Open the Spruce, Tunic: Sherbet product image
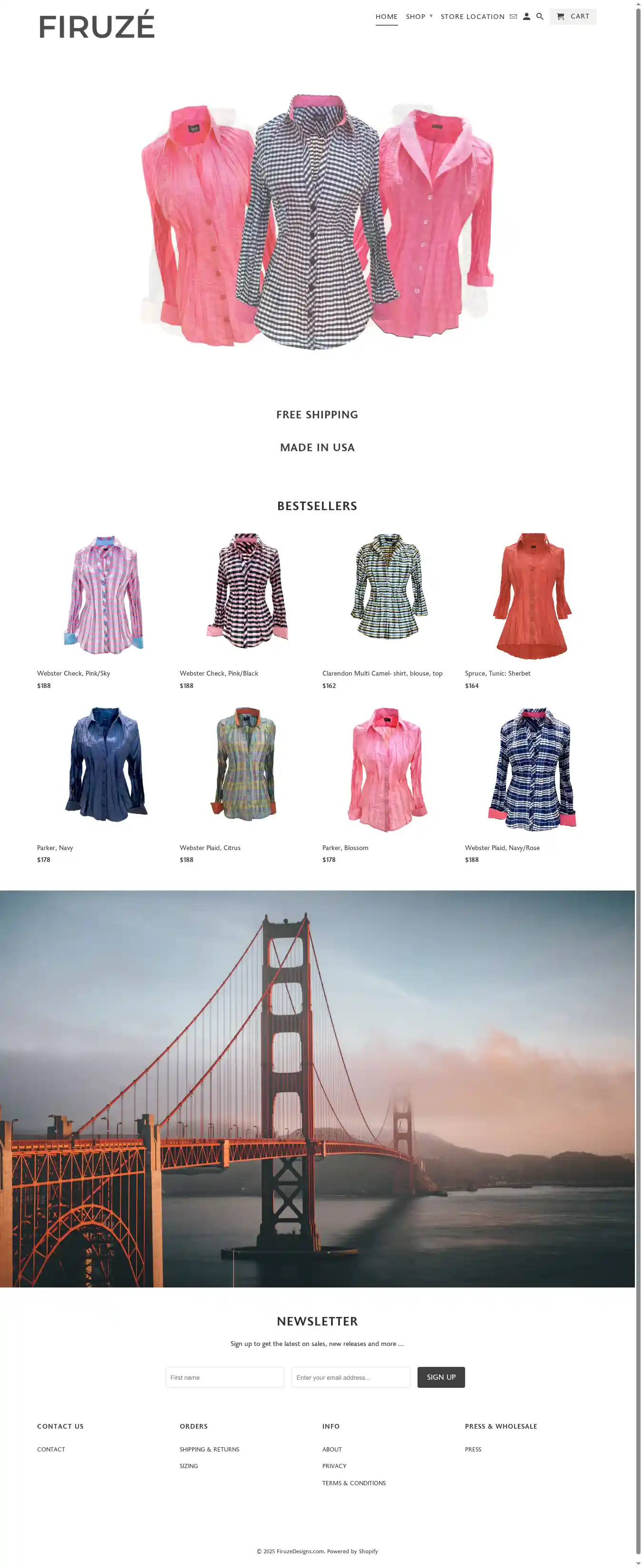 532,595
